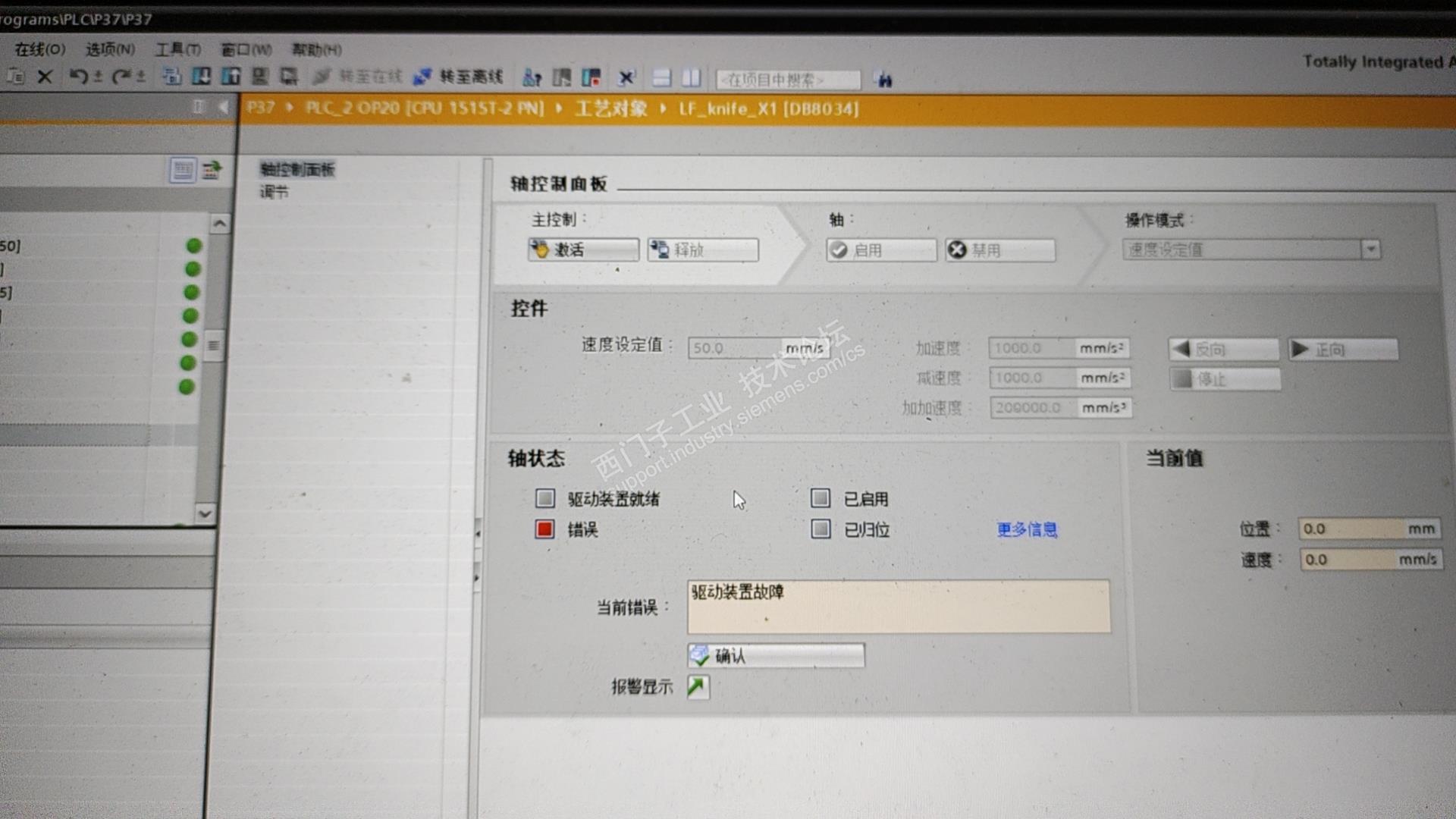Viewport: 1456px width, 819px height.
Task: Click the tree panel scroll-down arrow
Action: click(205, 513)
